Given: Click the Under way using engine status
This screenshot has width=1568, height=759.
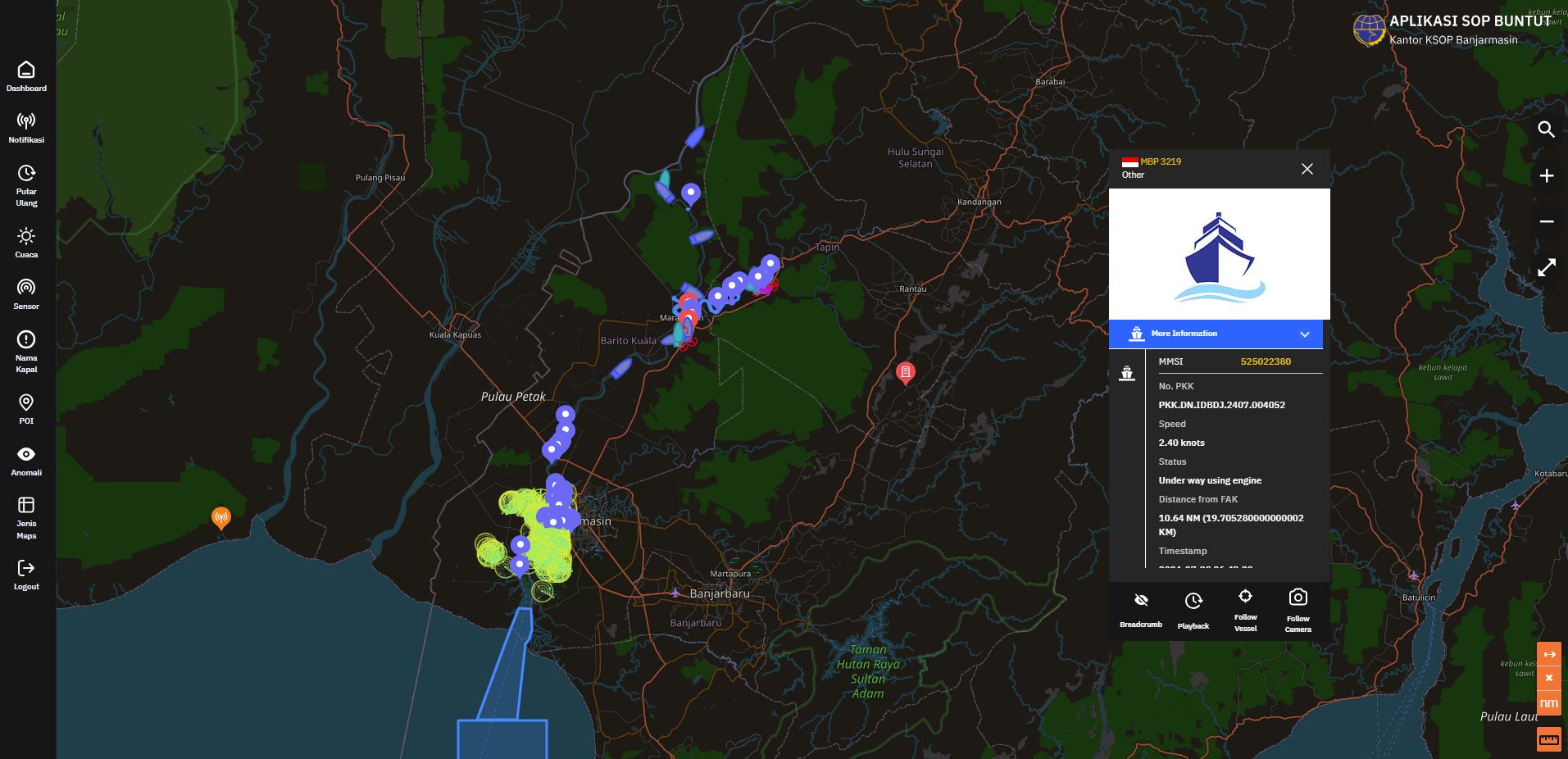Looking at the screenshot, I should click(x=1209, y=480).
